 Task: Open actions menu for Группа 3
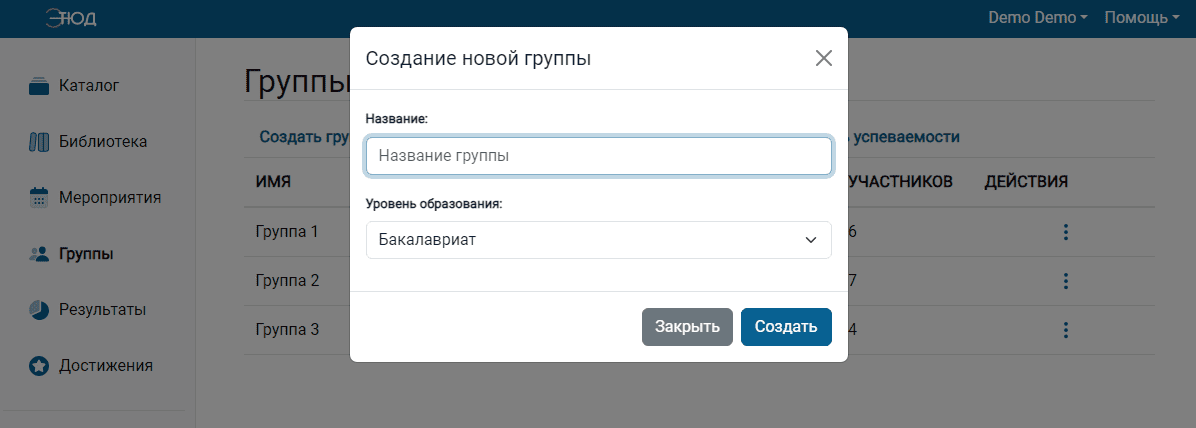click(1066, 330)
